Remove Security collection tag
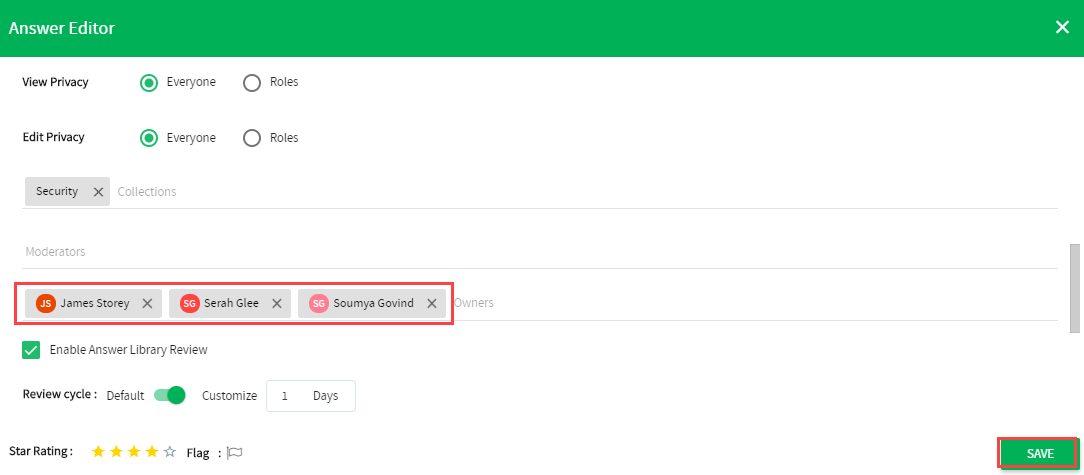This screenshot has width=1084, height=475. (x=98, y=192)
